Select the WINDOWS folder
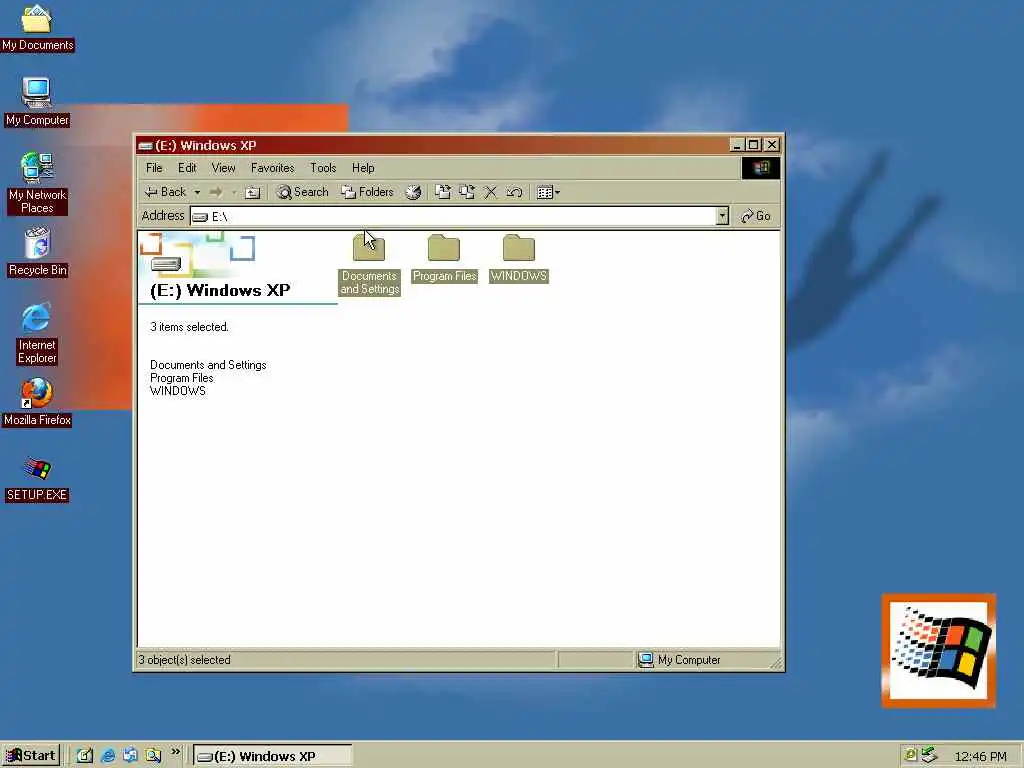Image resolution: width=1024 pixels, height=768 pixels. [x=519, y=259]
